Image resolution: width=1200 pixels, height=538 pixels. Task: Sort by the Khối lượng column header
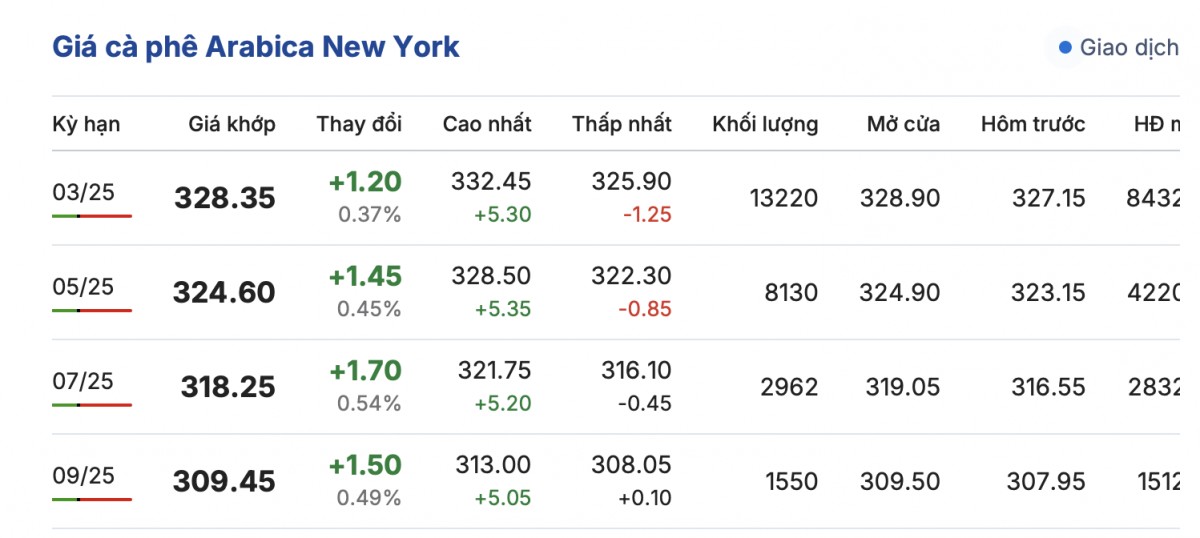[x=765, y=124]
